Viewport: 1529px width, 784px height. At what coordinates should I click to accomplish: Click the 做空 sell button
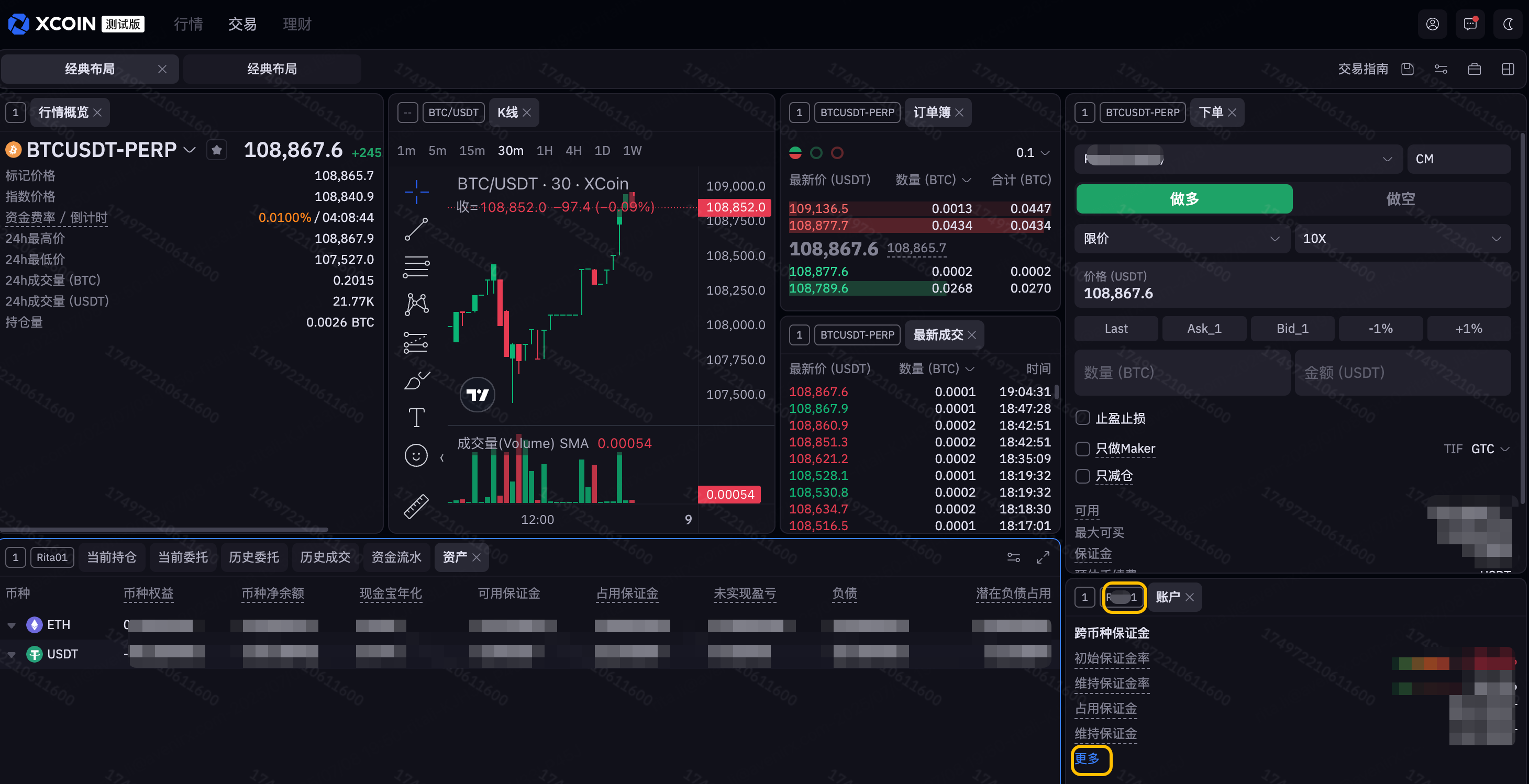tap(1400, 199)
